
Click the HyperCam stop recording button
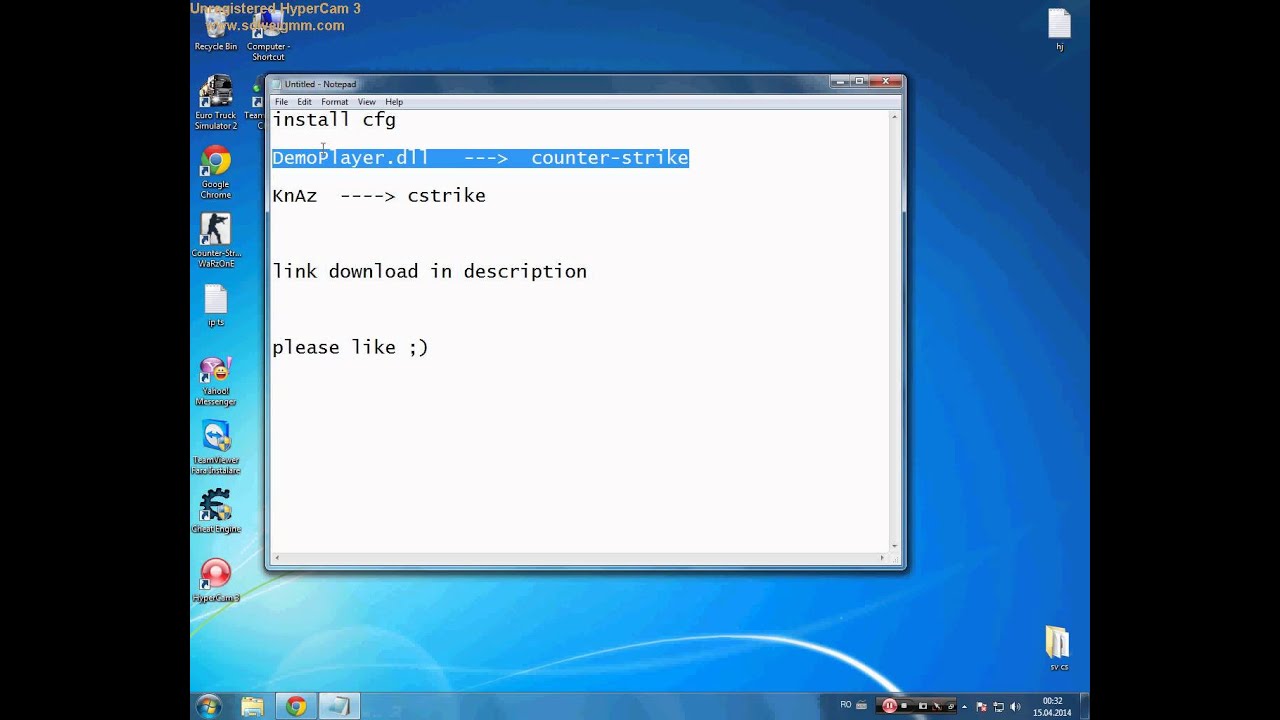(x=904, y=705)
